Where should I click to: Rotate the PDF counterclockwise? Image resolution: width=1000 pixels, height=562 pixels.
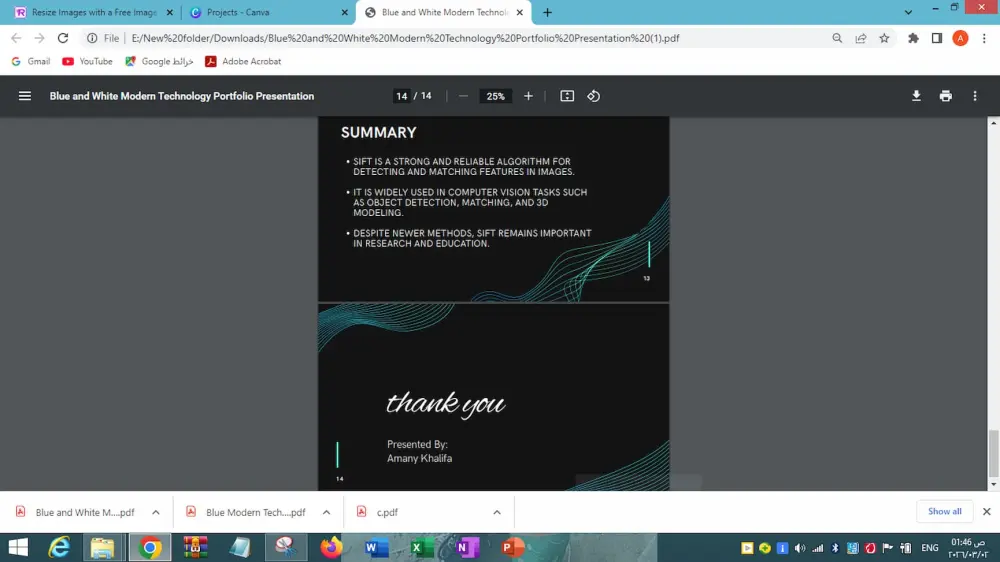[x=594, y=96]
